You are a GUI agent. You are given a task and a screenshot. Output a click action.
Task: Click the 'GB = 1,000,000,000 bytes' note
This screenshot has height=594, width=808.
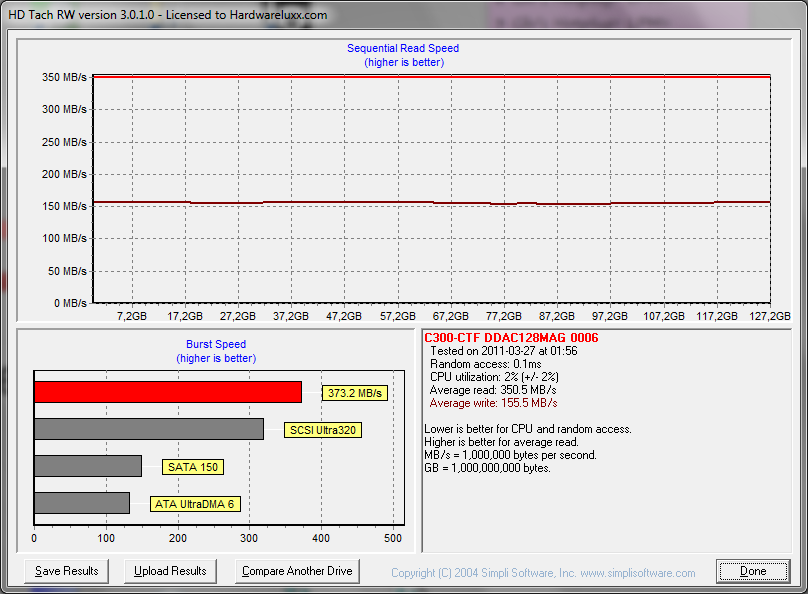pyautogui.click(x=487, y=468)
